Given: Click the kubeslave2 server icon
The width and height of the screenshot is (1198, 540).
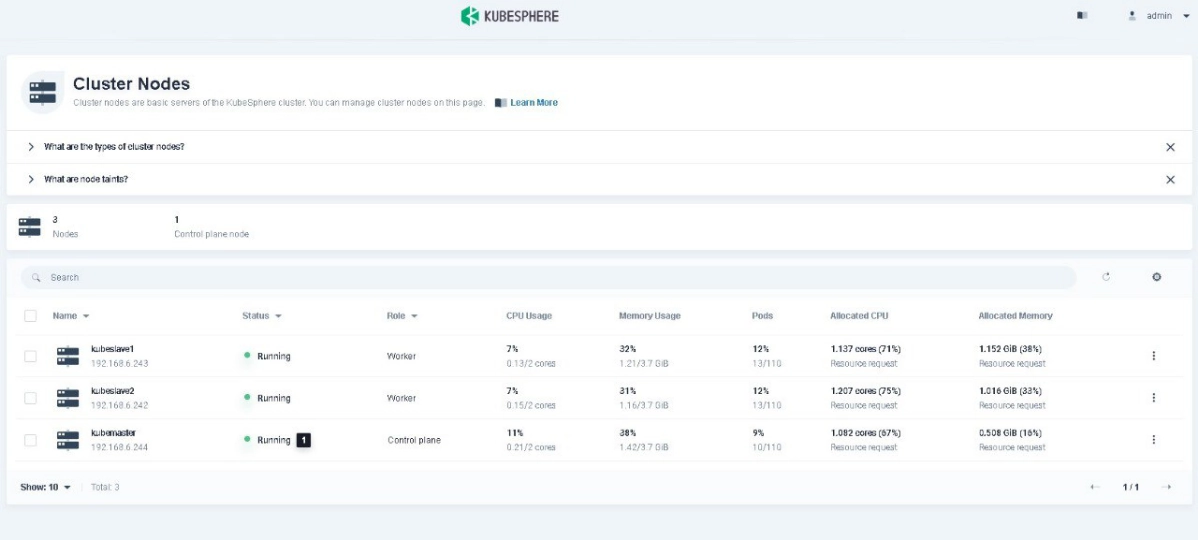Looking at the screenshot, I should pyautogui.click(x=68, y=398).
